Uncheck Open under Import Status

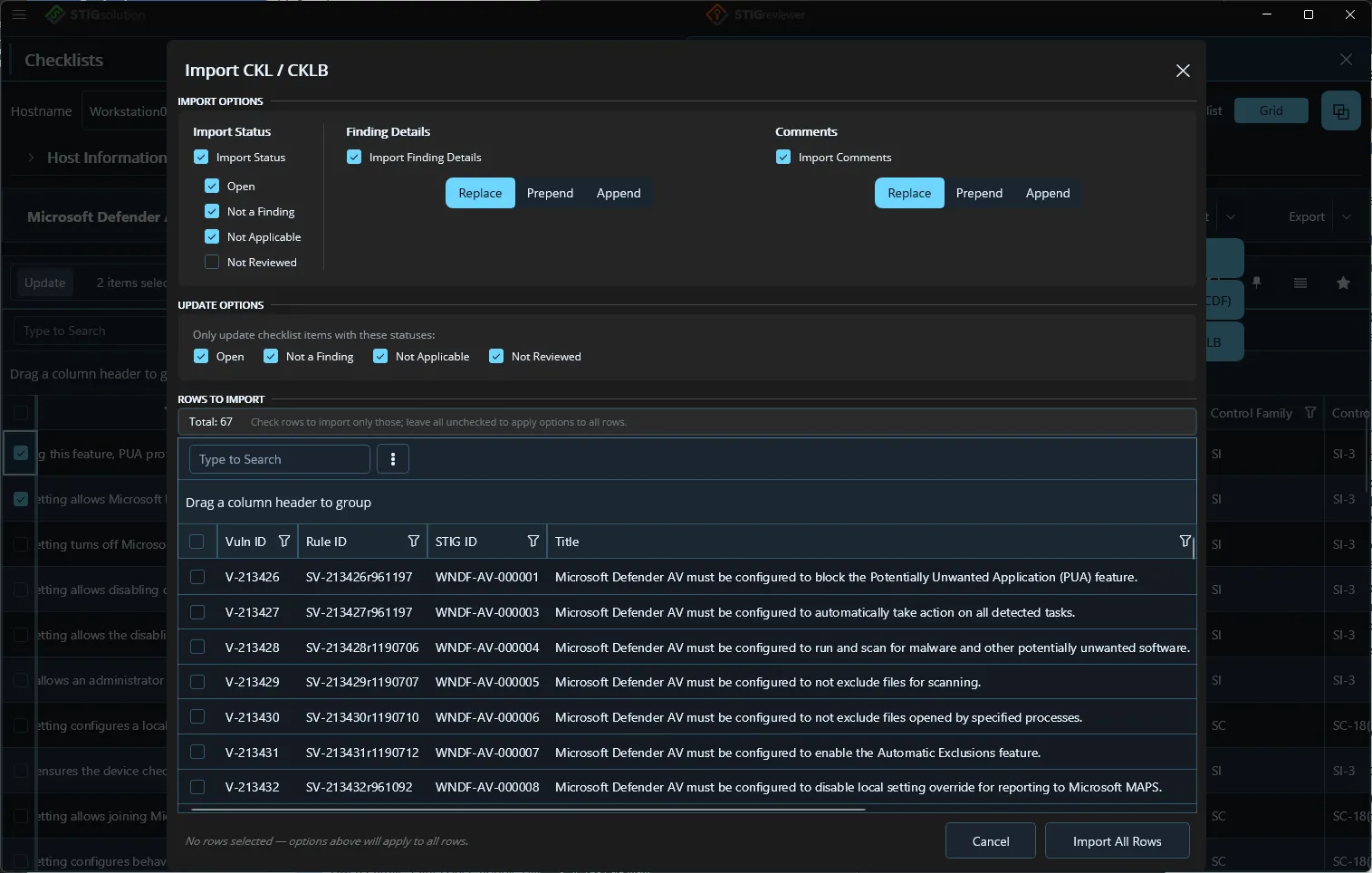(212, 187)
